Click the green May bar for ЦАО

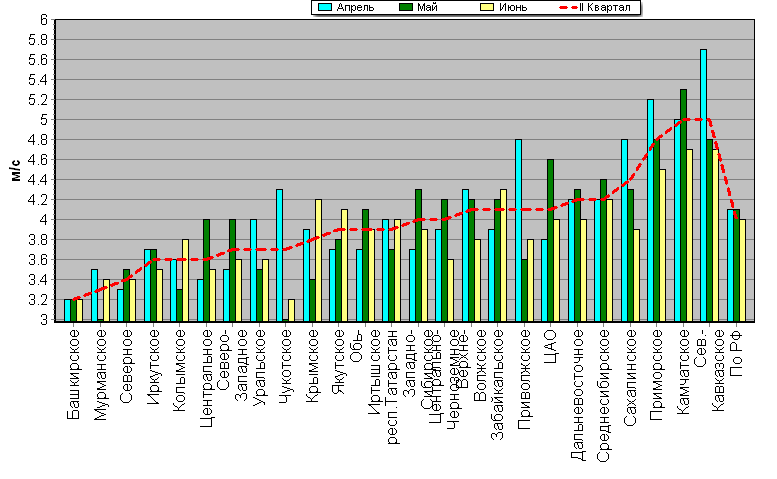click(x=551, y=240)
